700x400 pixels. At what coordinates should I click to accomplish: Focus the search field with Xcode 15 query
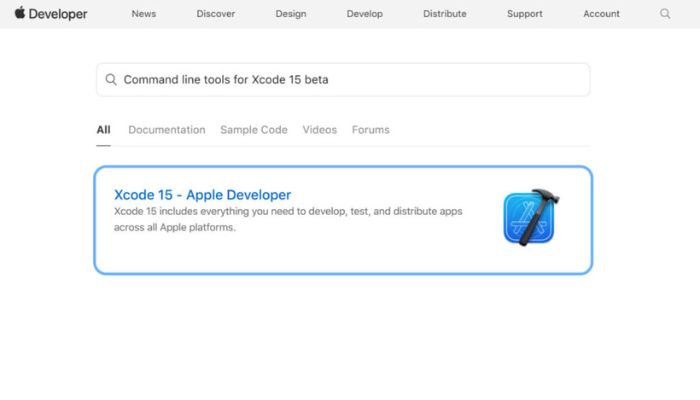(343, 79)
